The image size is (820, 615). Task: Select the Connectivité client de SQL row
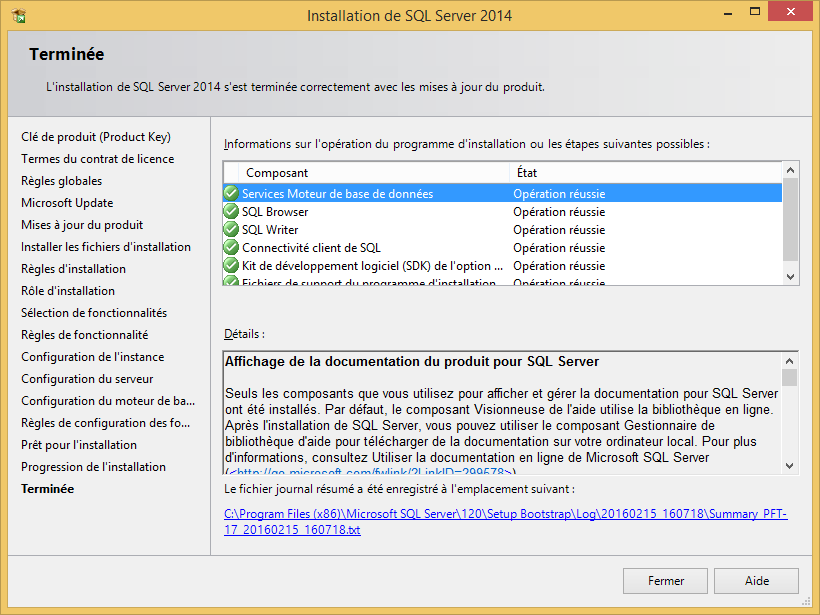coord(503,247)
